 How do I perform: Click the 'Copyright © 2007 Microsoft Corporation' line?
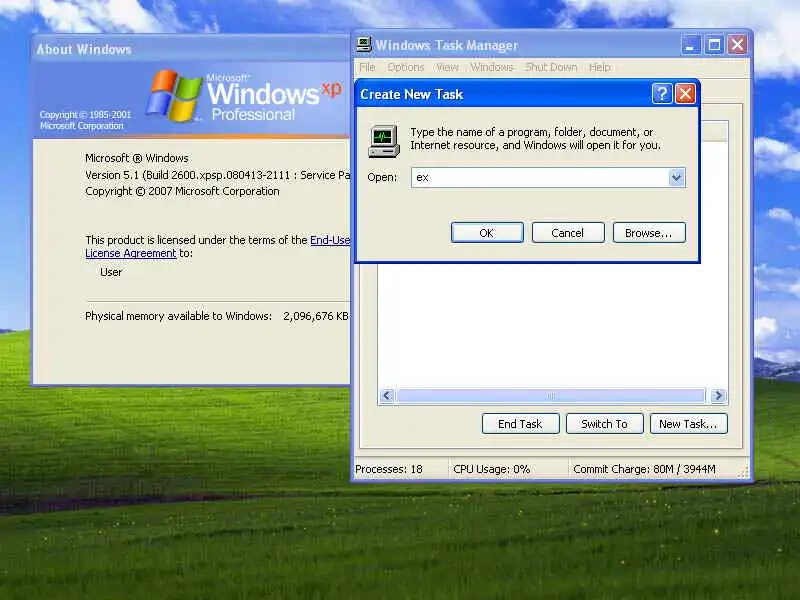182,191
